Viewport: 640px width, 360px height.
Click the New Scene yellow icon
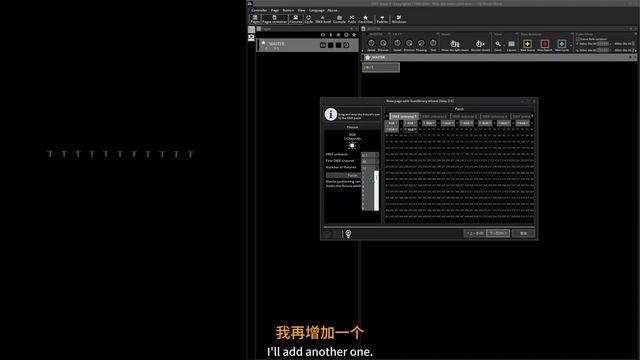pyautogui.click(x=527, y=44)
